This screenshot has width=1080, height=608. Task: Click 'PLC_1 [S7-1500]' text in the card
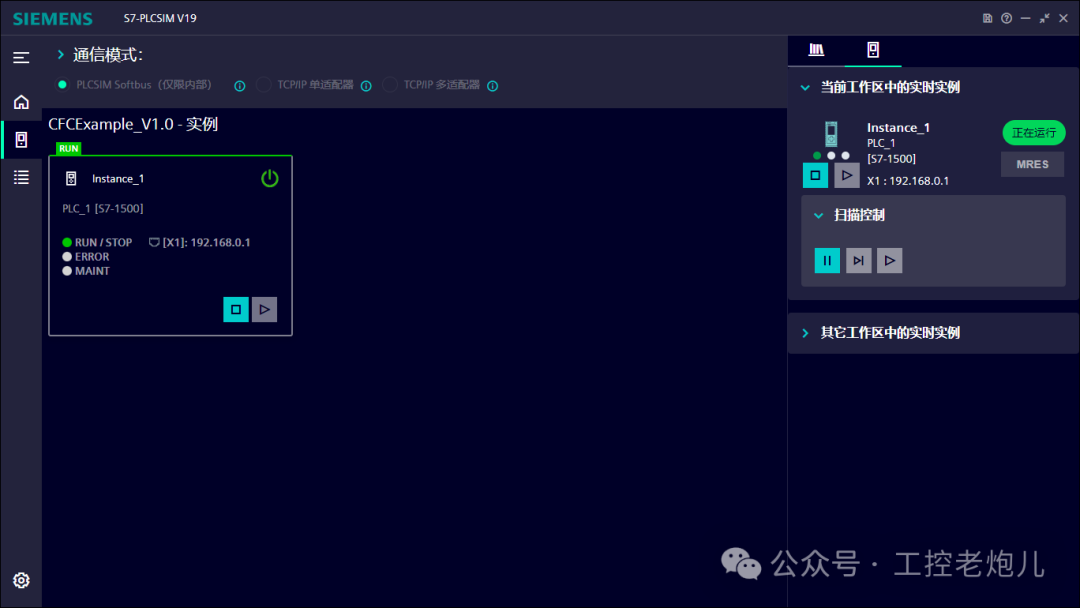click(x=103, y=209)
